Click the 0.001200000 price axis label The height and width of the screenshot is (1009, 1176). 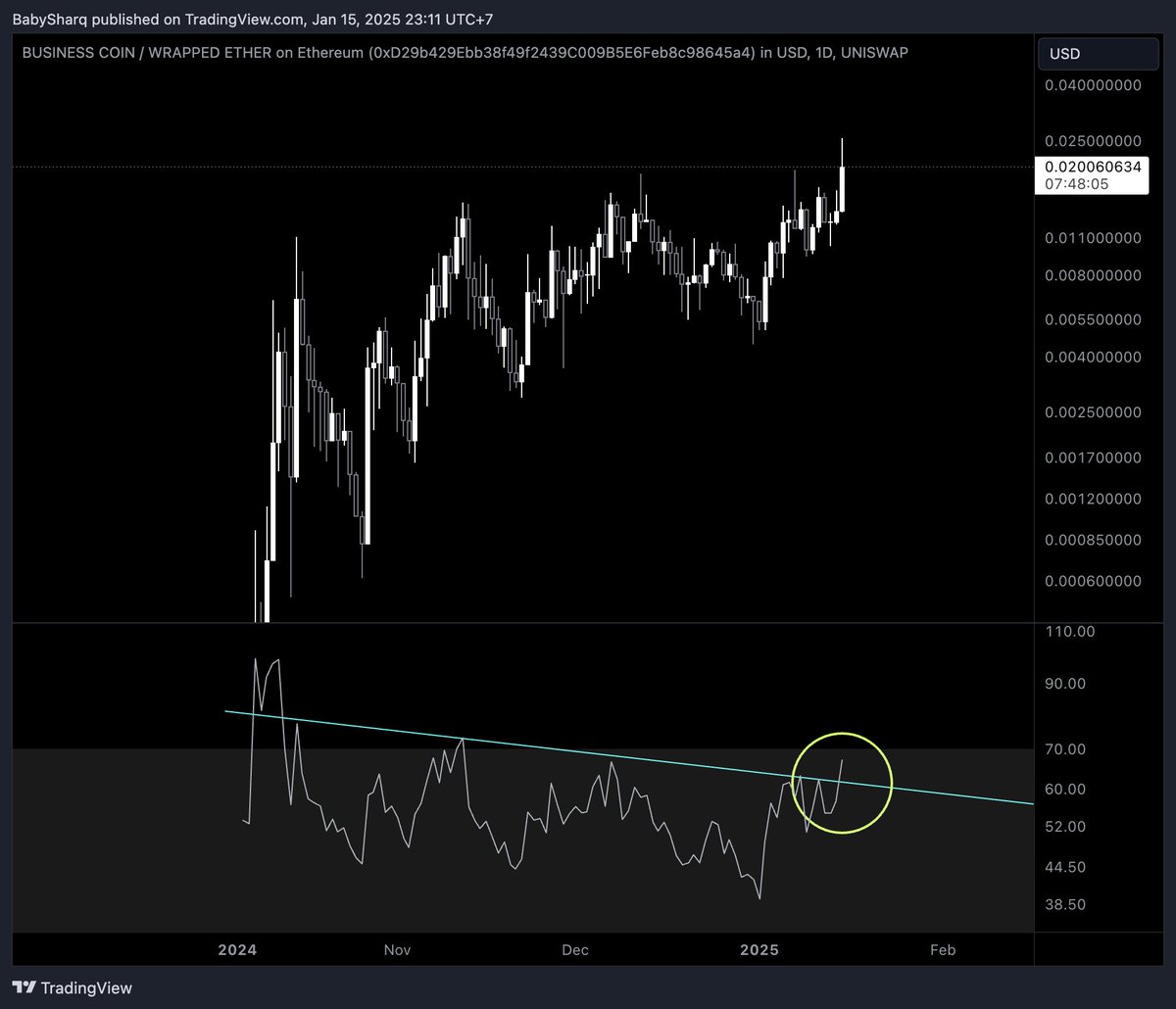[1093, 499]
